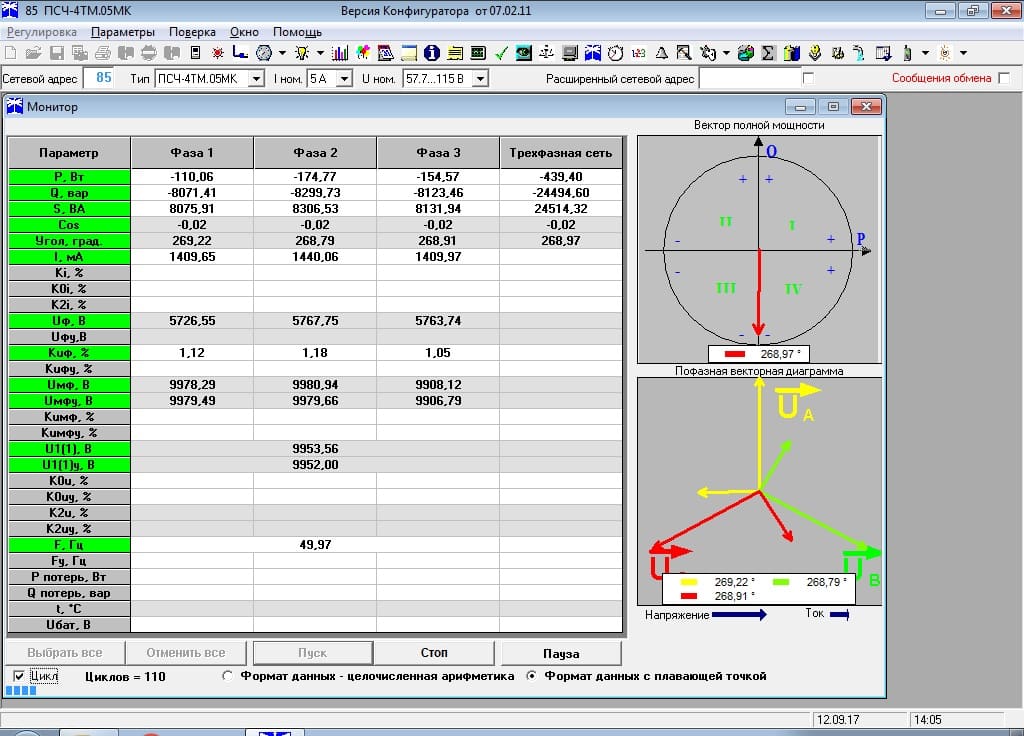
Task: Open the Поверка menu
Action: point(192,32)
